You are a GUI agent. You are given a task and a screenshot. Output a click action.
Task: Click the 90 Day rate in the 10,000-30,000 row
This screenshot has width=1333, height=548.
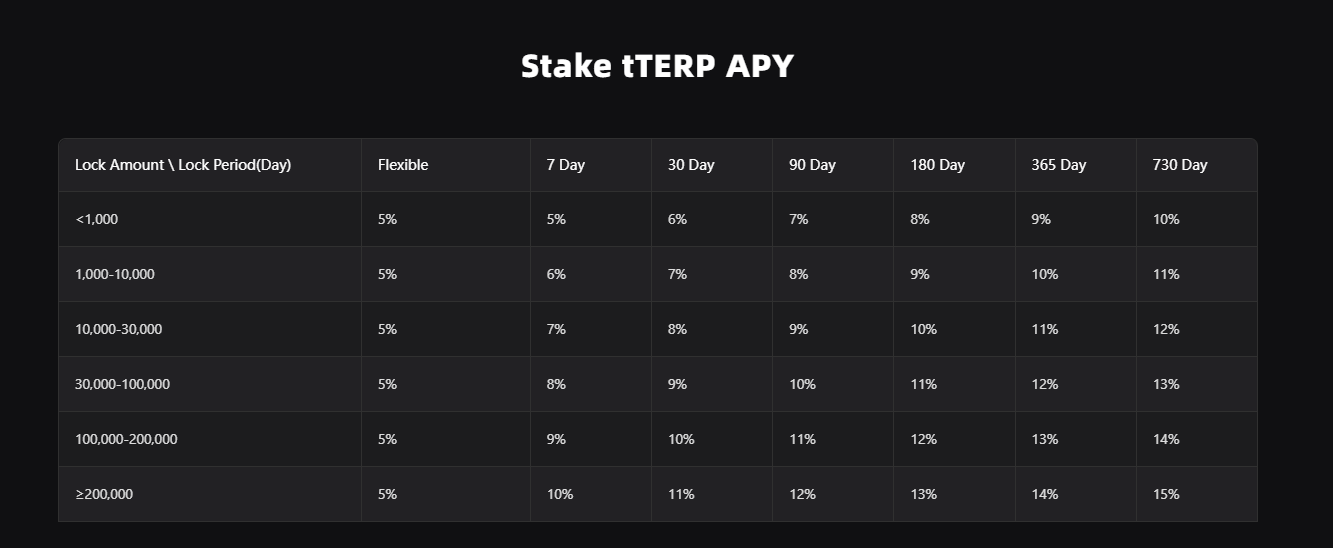click(x=798, y=329)
